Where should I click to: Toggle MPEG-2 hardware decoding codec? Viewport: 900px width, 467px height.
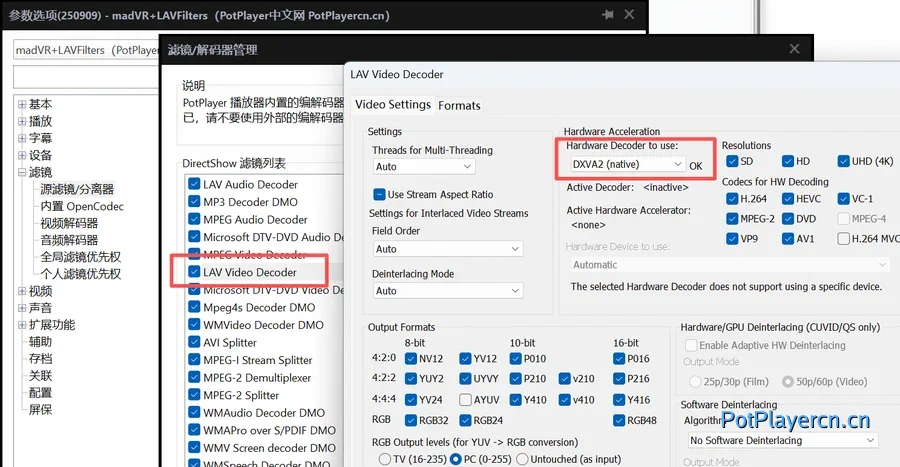coord(732,219)
